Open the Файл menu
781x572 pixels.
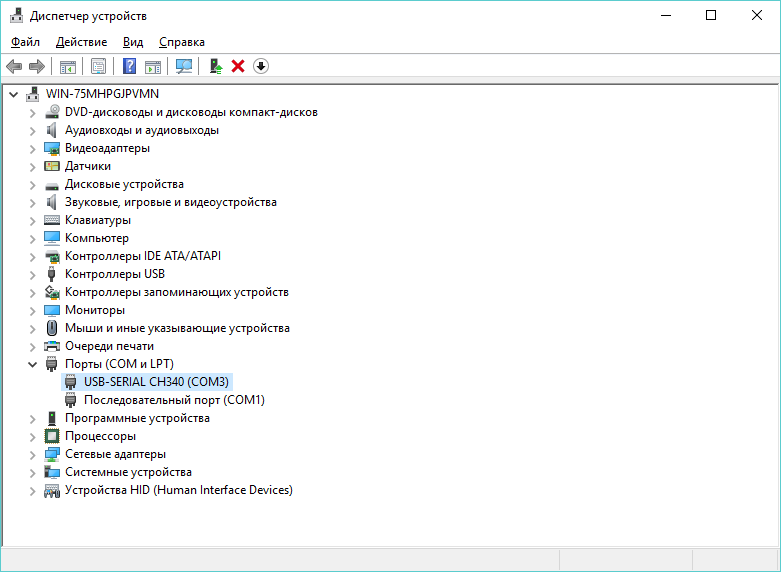coord(25,42)
